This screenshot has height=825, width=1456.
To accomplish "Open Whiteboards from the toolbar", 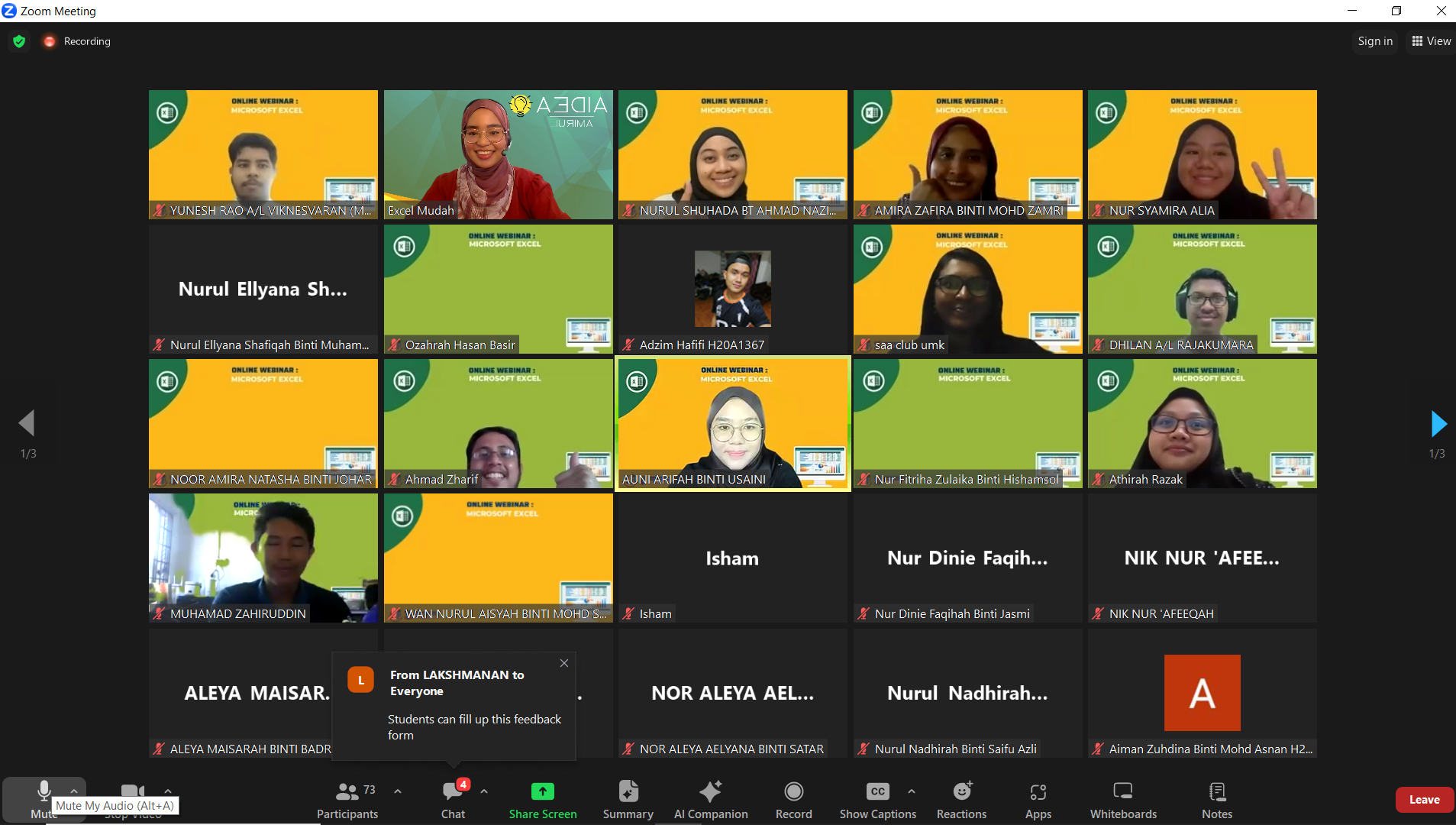I will coord(1122,799).
